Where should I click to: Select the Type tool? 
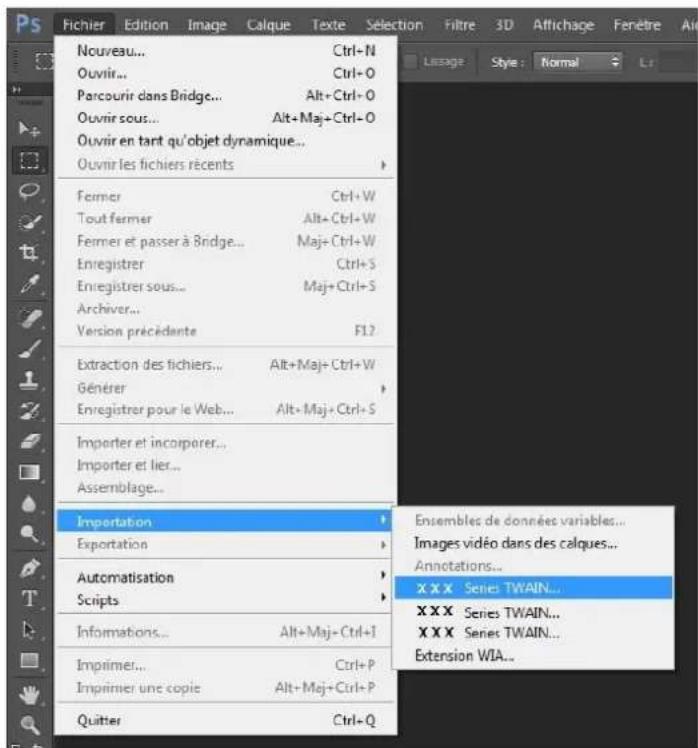(29, 598)
